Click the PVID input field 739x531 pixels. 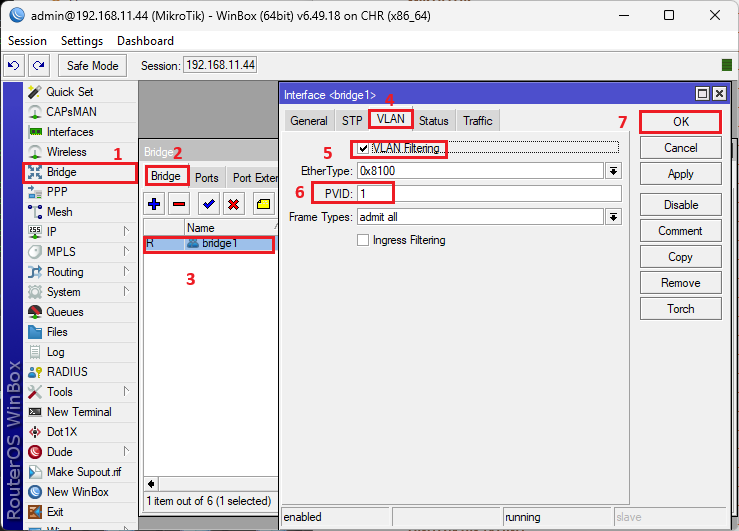[488, 193]
